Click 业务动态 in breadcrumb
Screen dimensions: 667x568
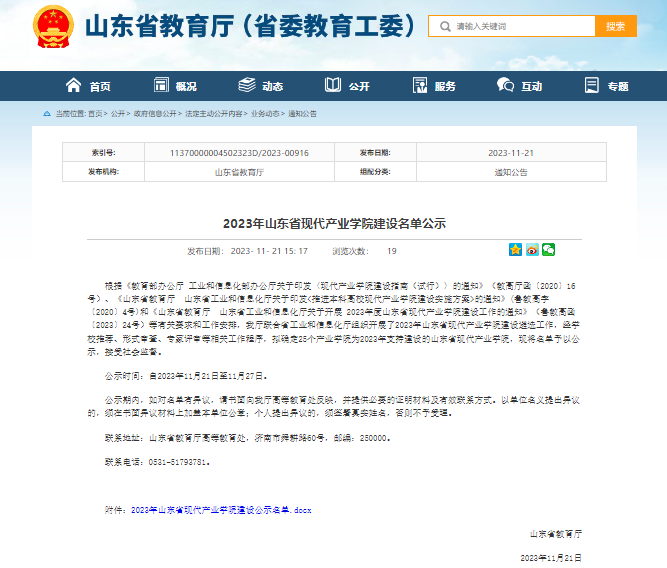click(x=265, y=114)
